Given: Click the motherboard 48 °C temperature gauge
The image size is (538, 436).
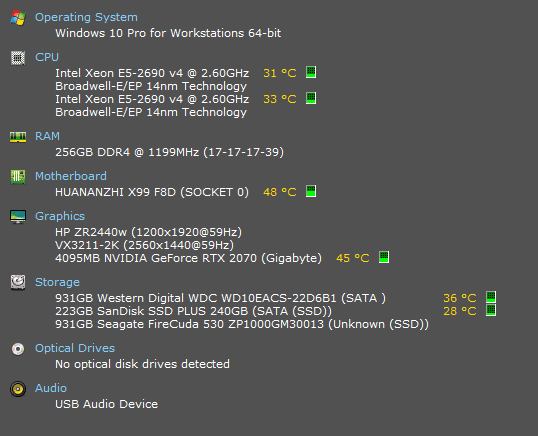Looking at the screenshot, I should (x=311, y=191).
